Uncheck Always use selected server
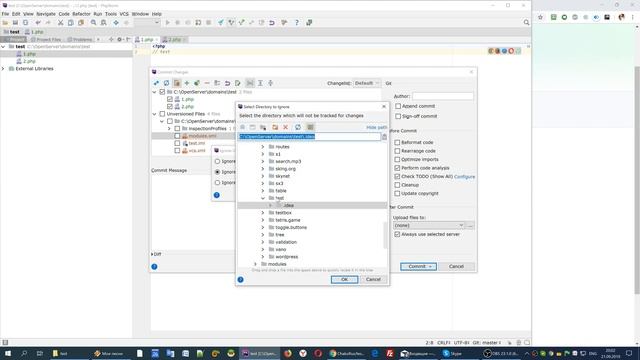The image size is (640, 360). (x=397, y=235)
